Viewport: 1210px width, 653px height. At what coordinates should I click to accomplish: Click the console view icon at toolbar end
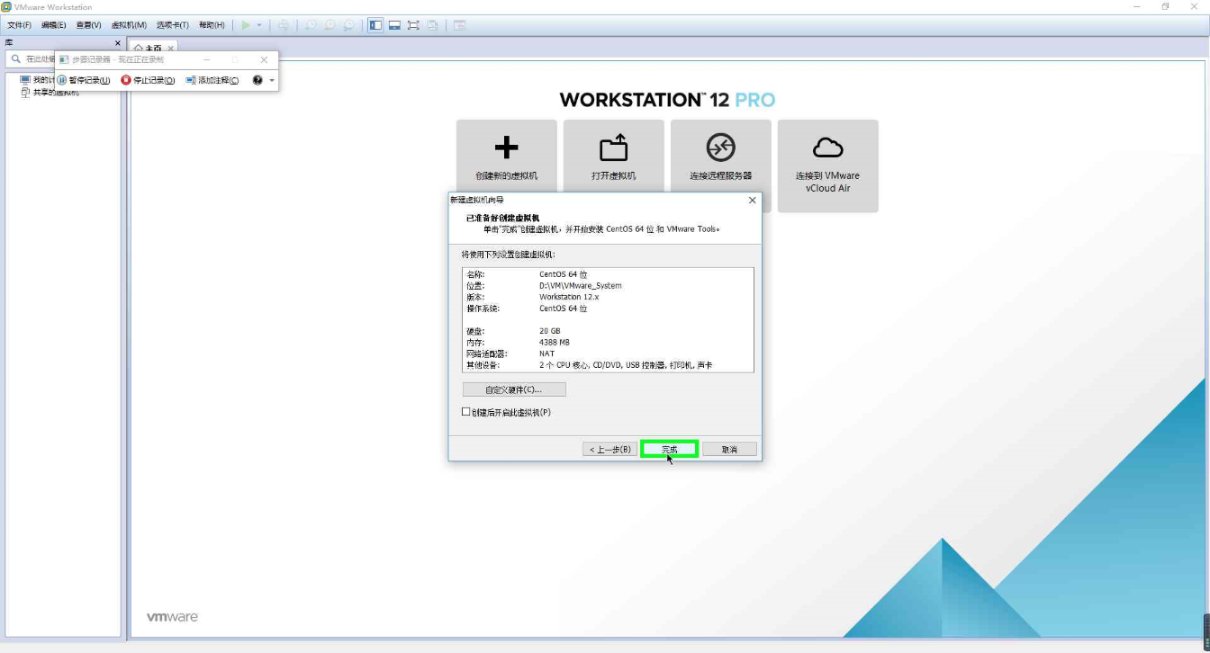459,24
